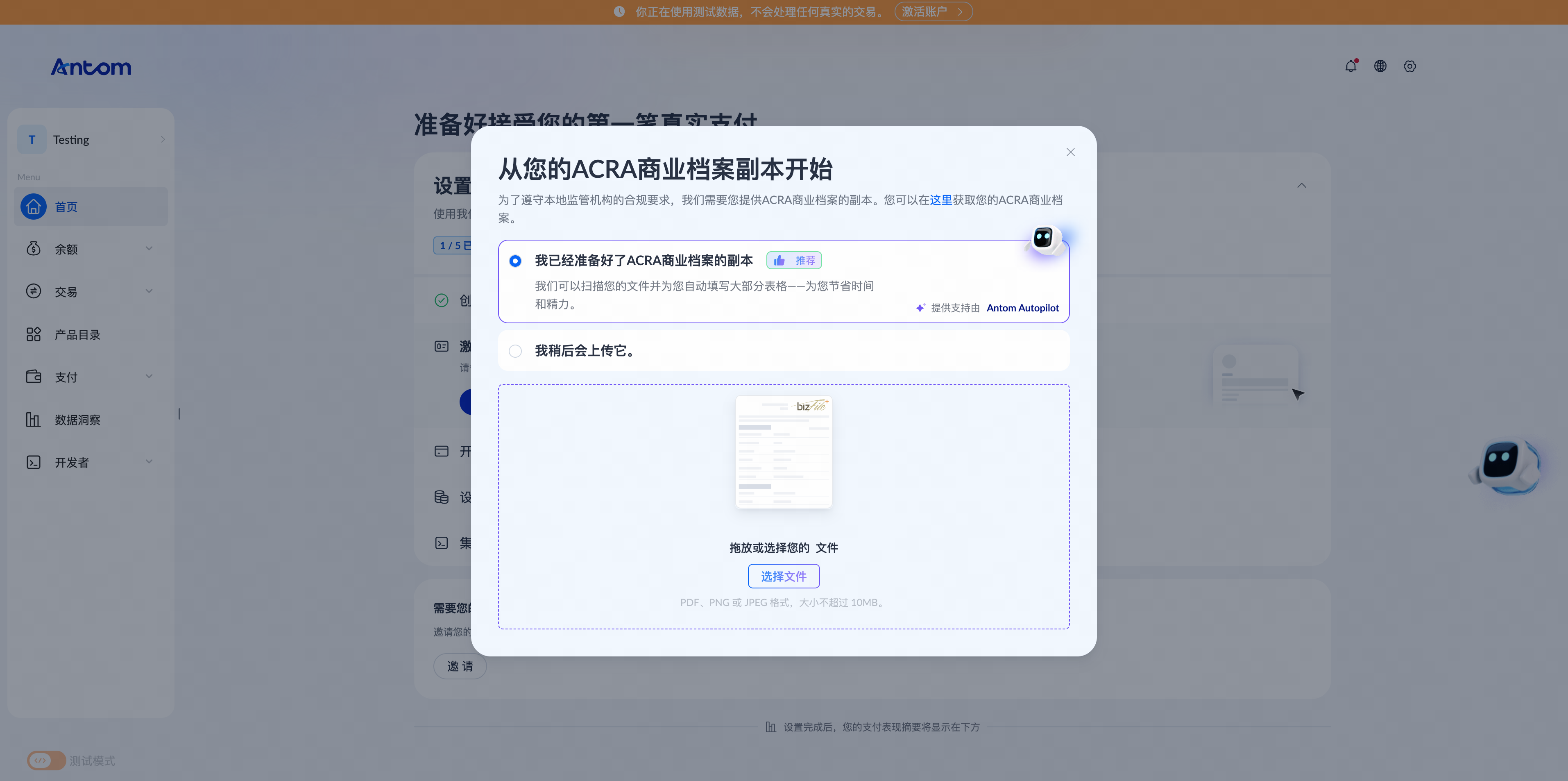Click the home icon in sidebar

coord(34,207)
